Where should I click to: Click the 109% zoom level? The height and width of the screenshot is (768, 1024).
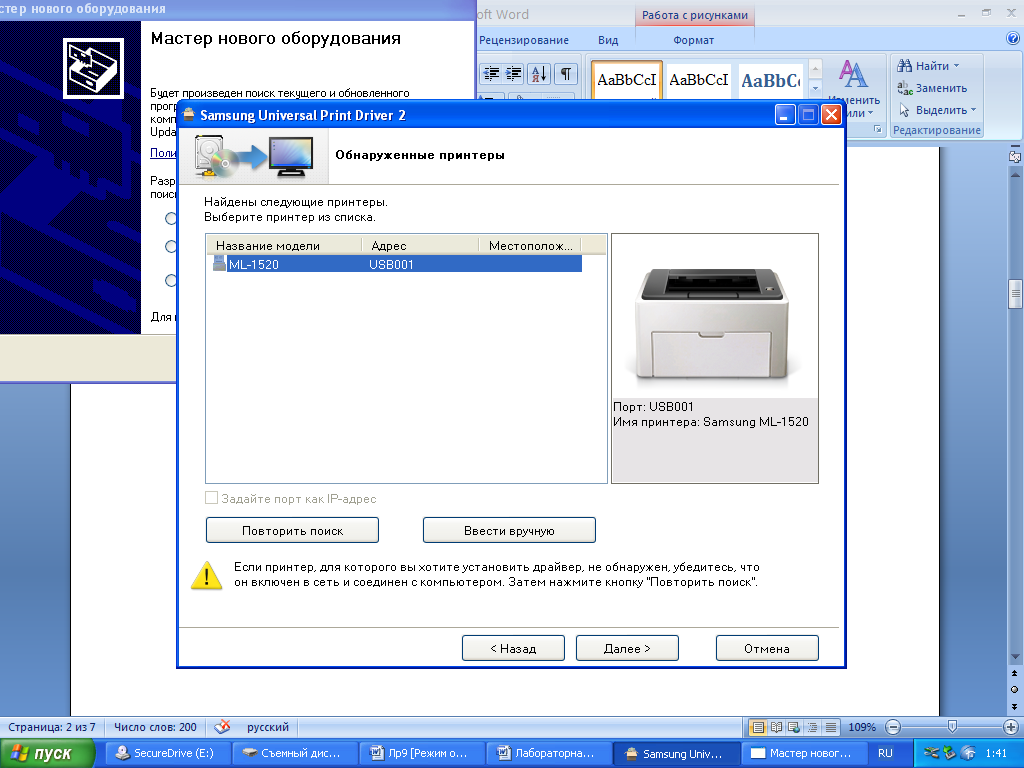click(x=862, y=727)
